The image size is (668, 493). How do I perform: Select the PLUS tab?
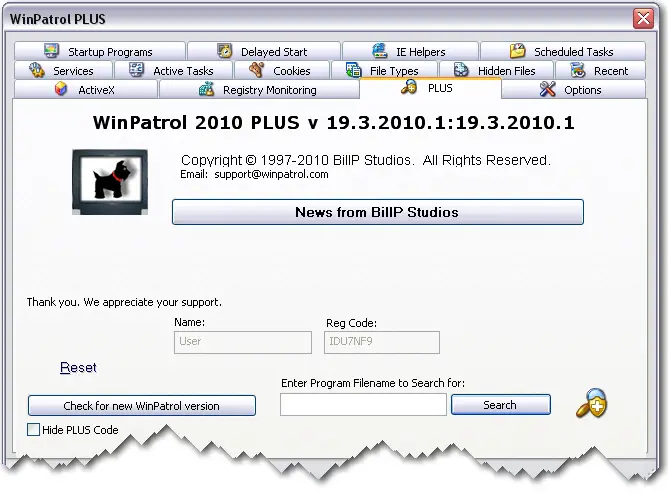[430, 88]
